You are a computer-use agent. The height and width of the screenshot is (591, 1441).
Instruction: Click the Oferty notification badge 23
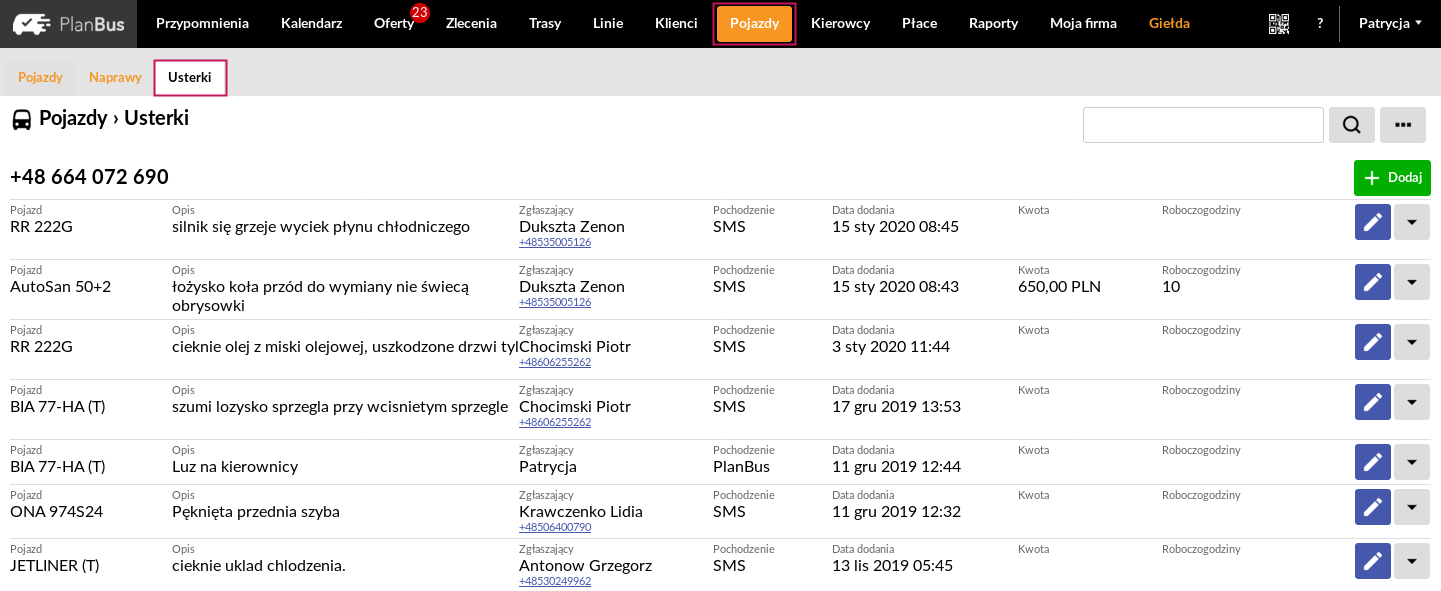coord(420,12)
